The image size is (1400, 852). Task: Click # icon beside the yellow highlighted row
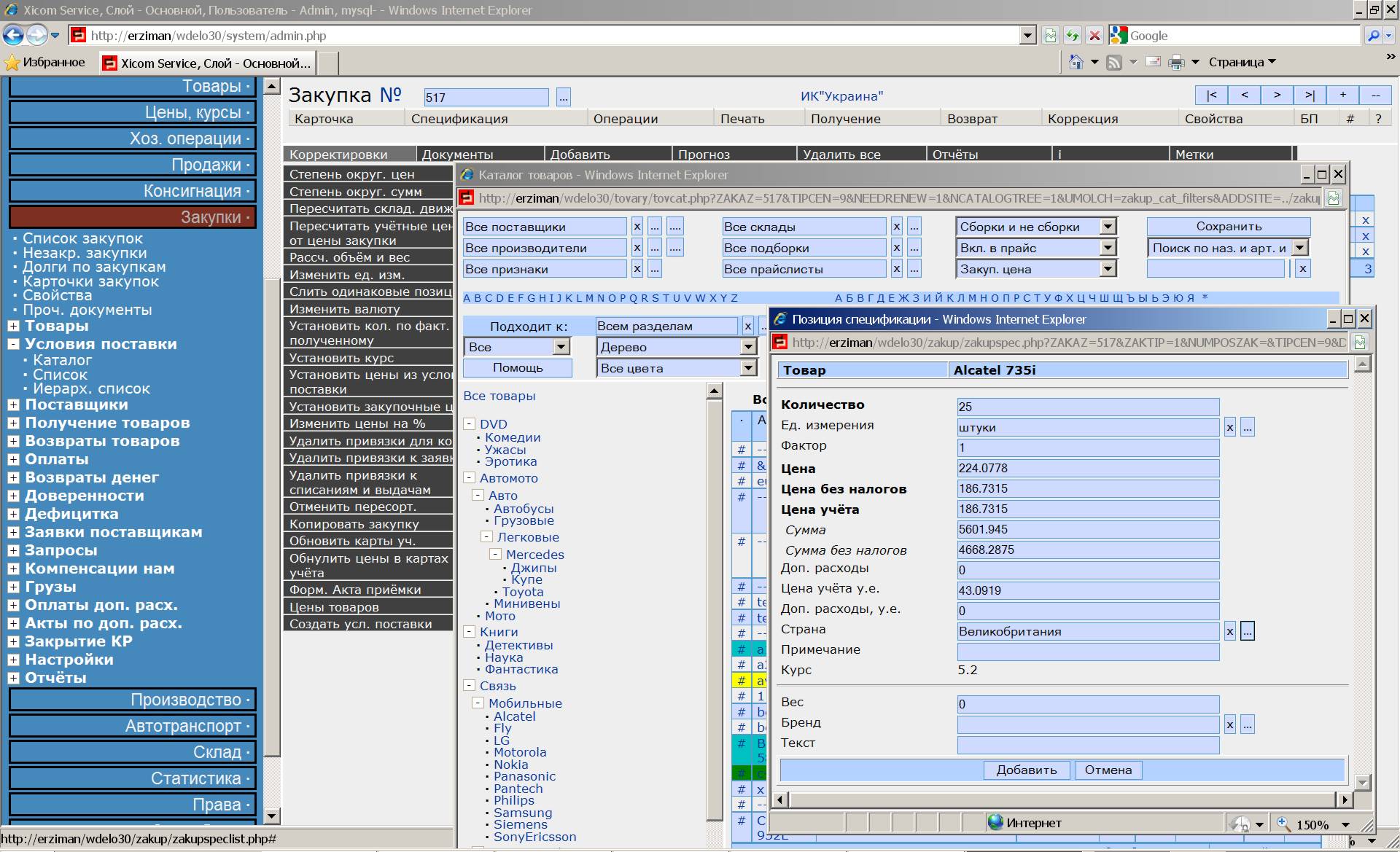click(741, 680)
